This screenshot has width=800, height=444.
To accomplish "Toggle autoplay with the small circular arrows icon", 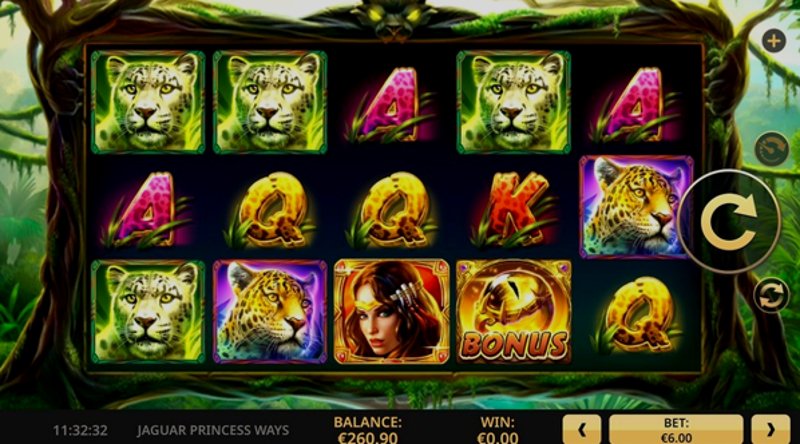I will pyautogui.click(x=771, y=295).
